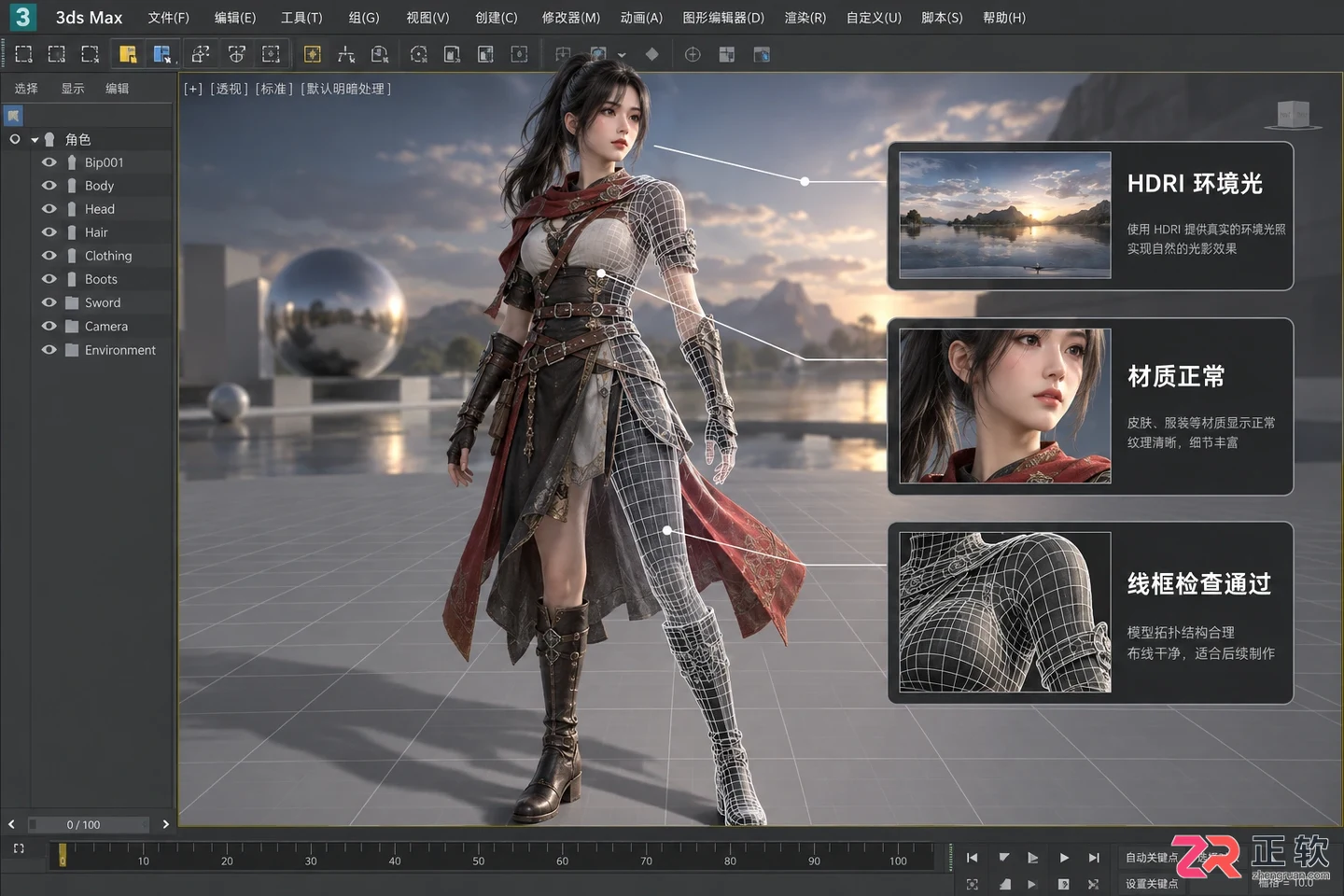Jump to the previous key frame
This screenshot has height=896, width=1344.
pyautogui.click(x=1004, y=857)
